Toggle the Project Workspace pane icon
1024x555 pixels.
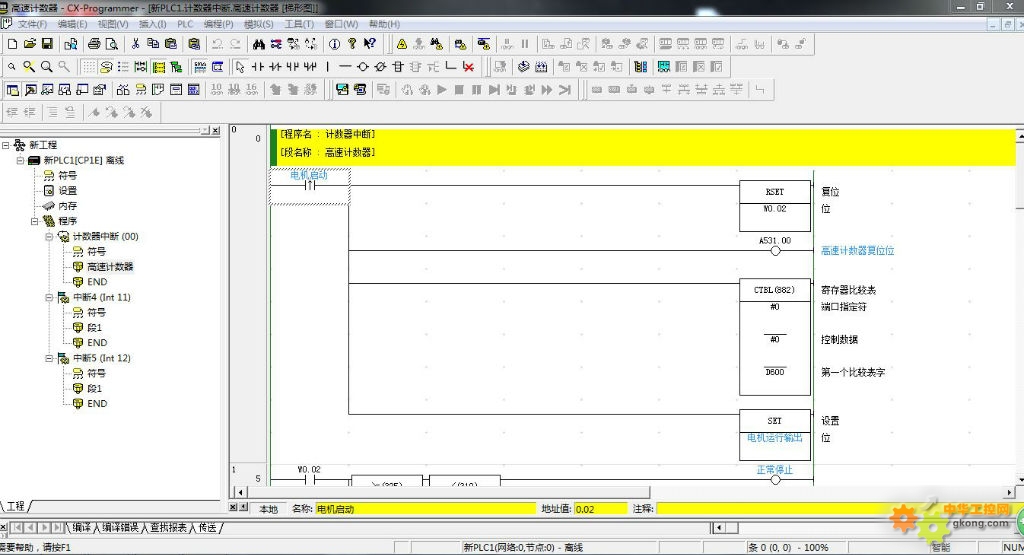pyautogui.click(x=12, y=89)
